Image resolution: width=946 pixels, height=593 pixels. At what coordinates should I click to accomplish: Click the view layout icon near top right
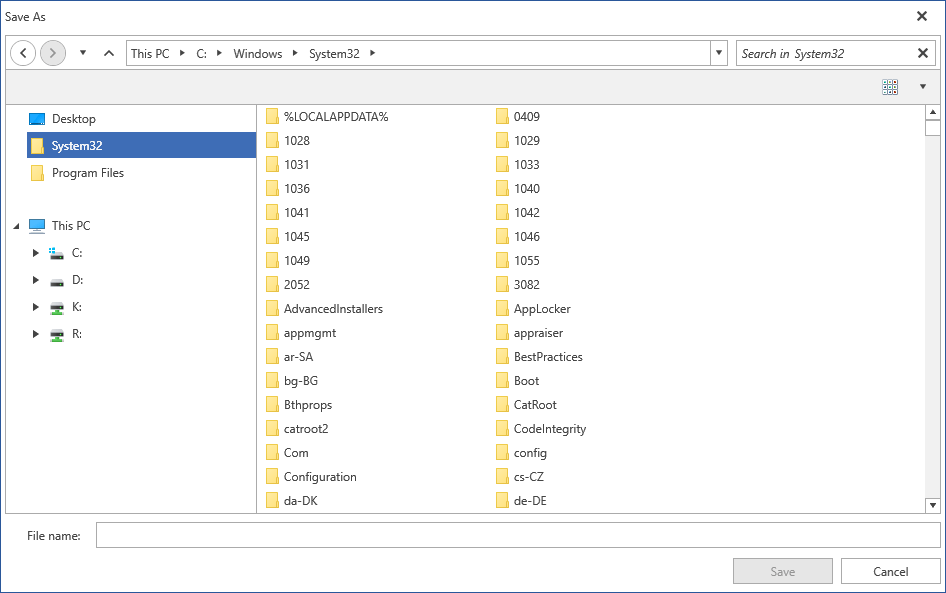click(890, 86)
